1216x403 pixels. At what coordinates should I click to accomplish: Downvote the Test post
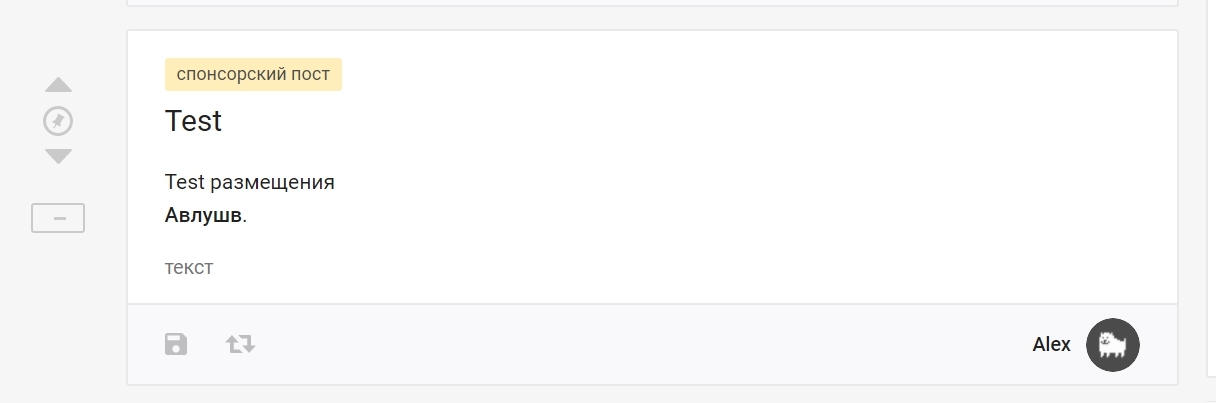tap(59, 156)
